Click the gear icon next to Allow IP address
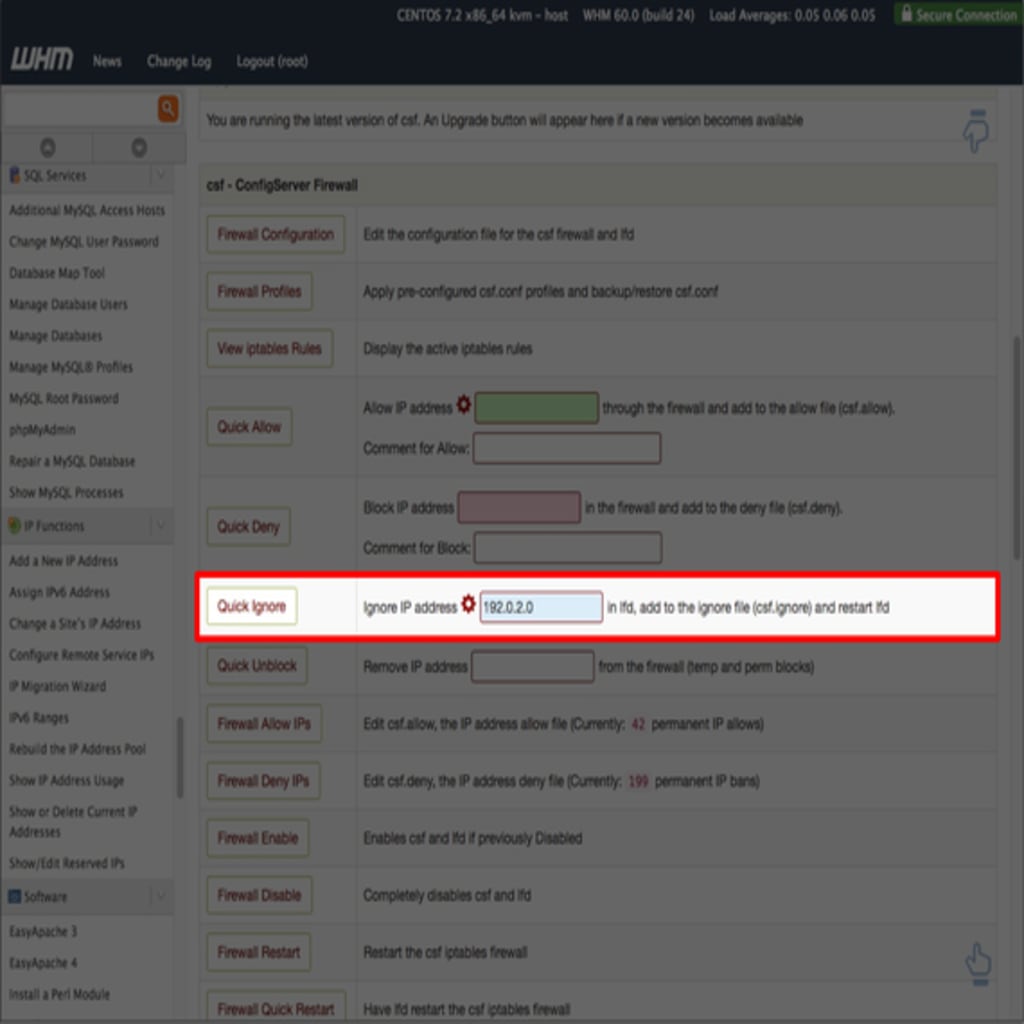 [x=463, y=405]
